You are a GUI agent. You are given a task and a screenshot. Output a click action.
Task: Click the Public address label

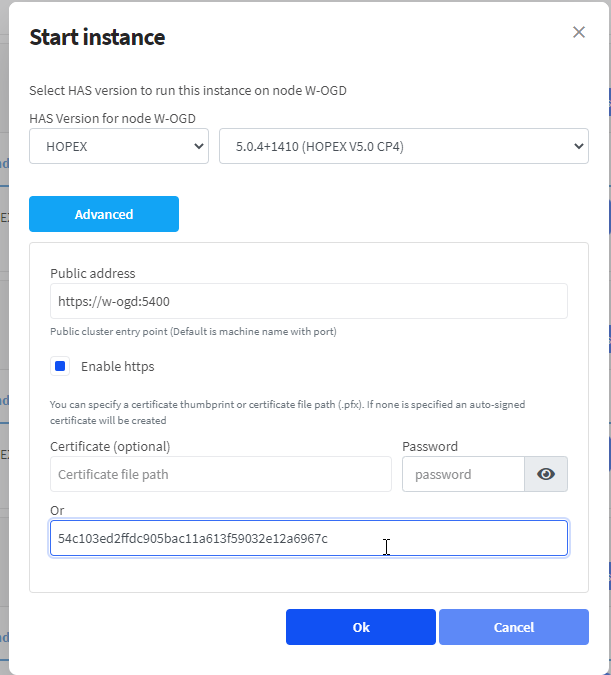pos(93,273)
